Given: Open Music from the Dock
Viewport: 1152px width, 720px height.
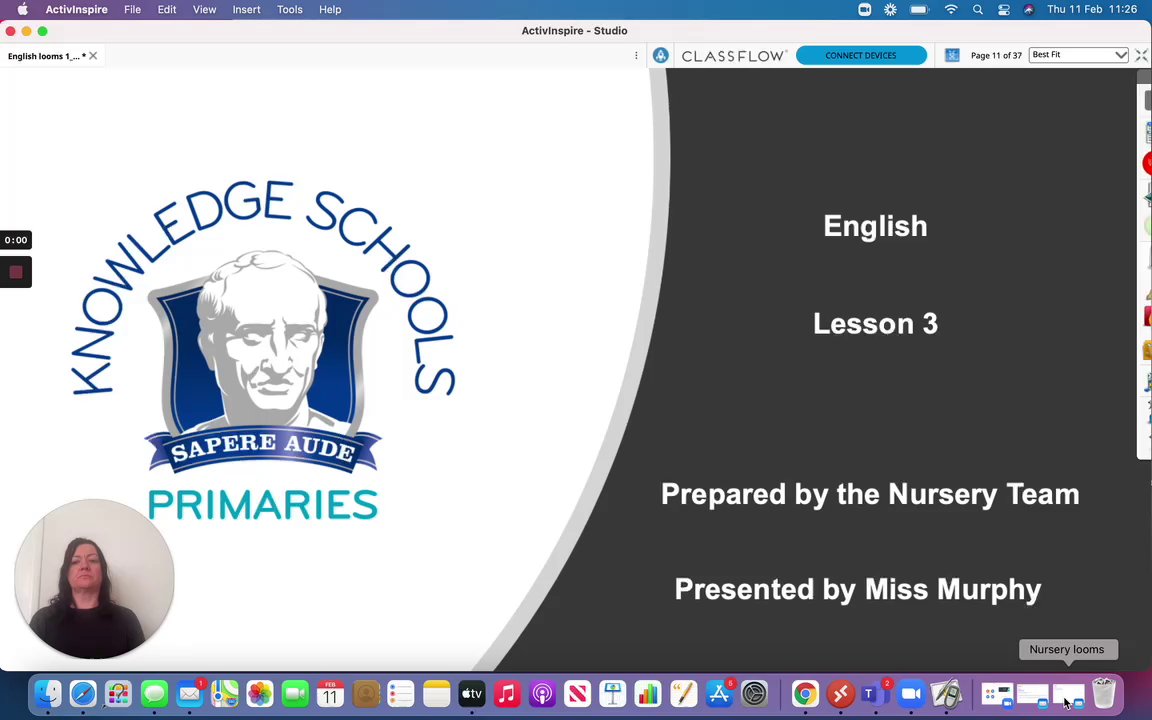Looking at the screenshot, I should pyautogui.click(x=507, y=694).
